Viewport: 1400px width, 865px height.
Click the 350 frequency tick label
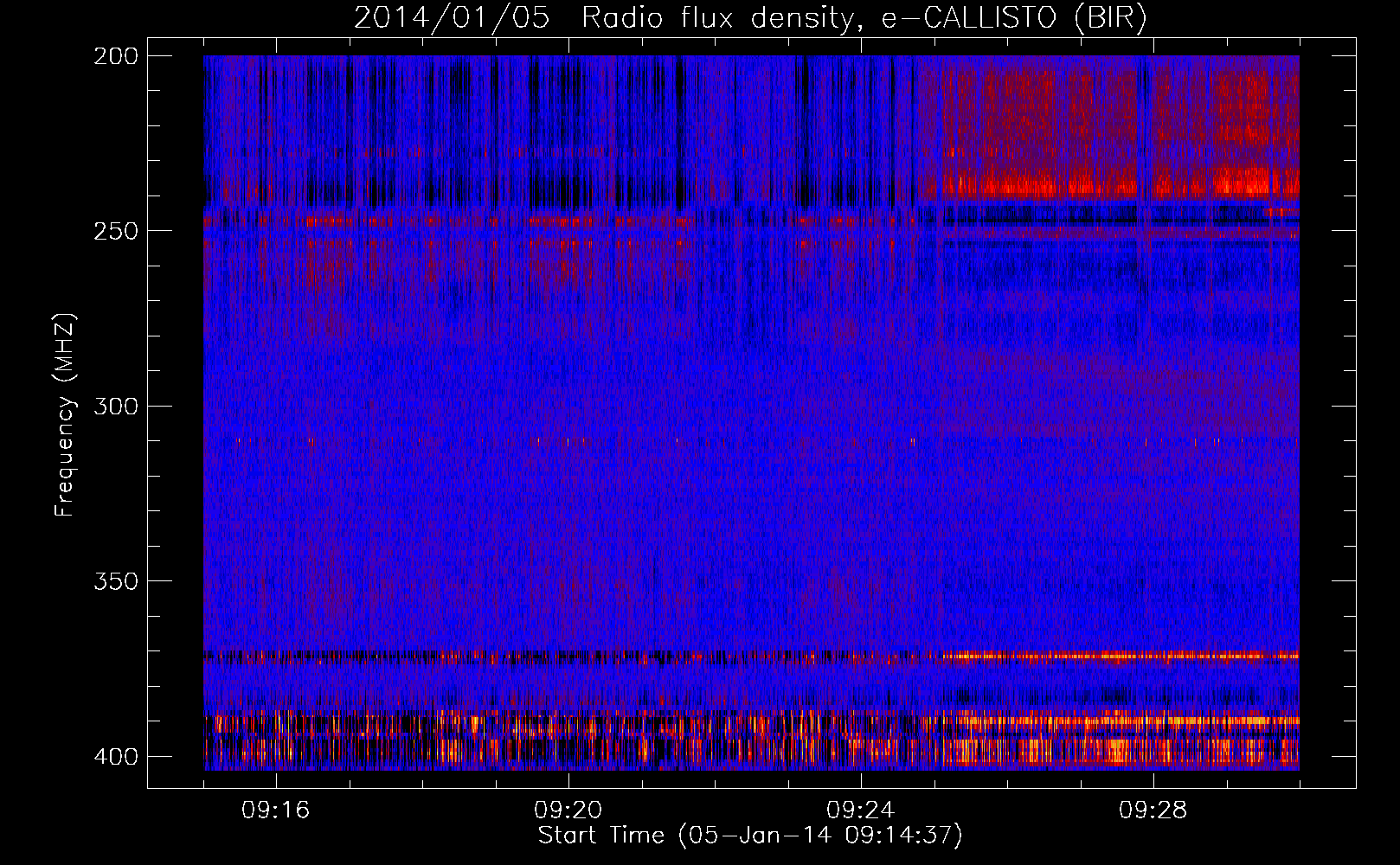[115, 581]
